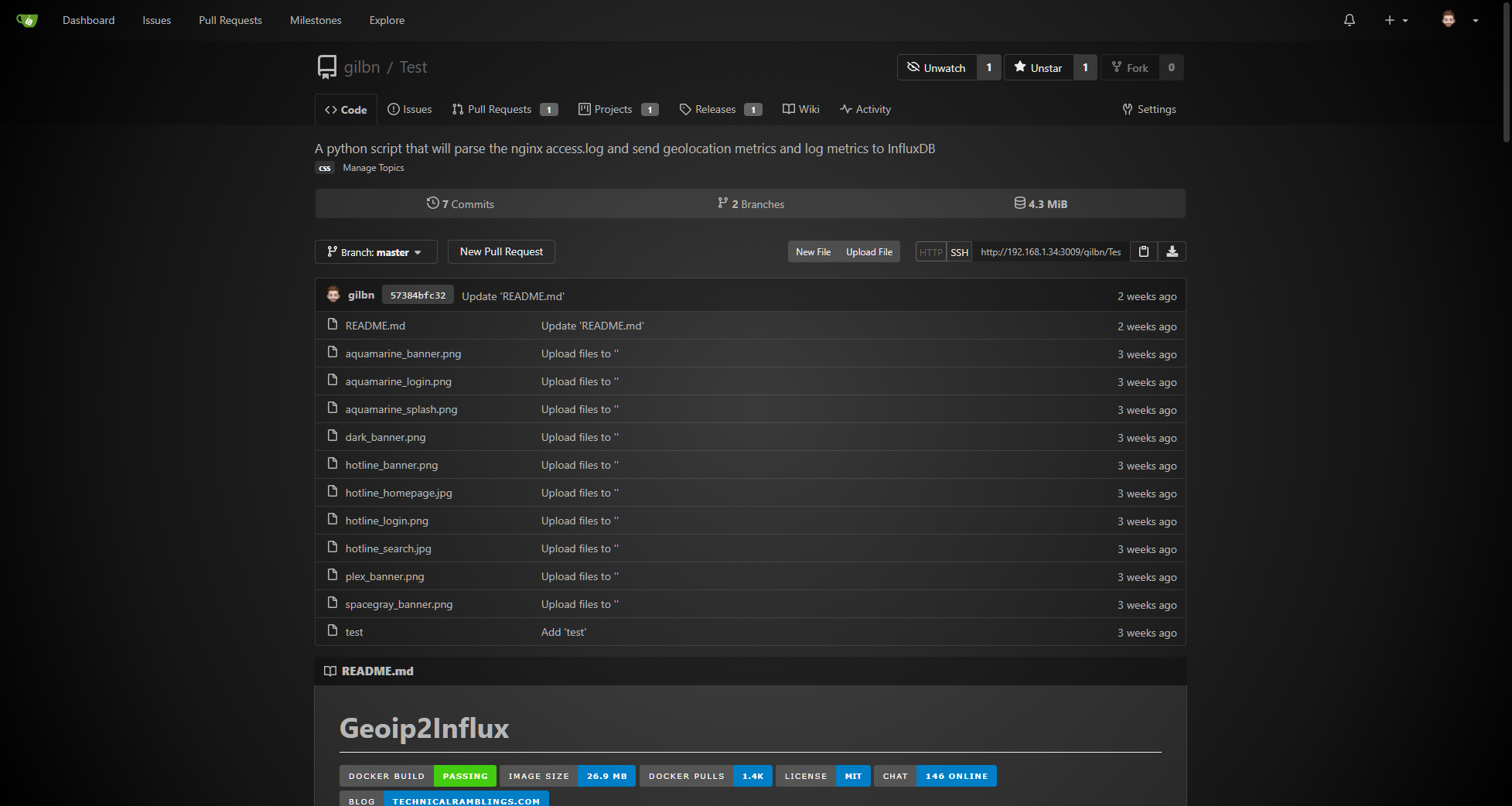Click the gilbn commit author avatar

[x=333, y=295]
